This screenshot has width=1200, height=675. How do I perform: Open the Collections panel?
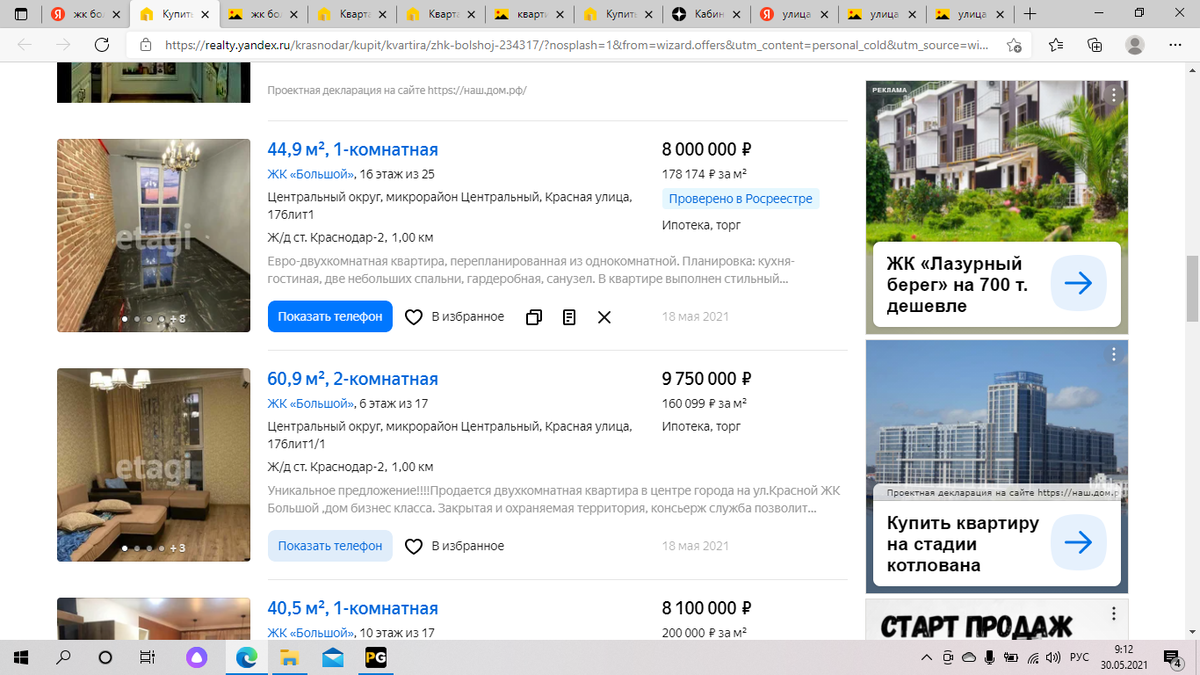pos(1095,45)
